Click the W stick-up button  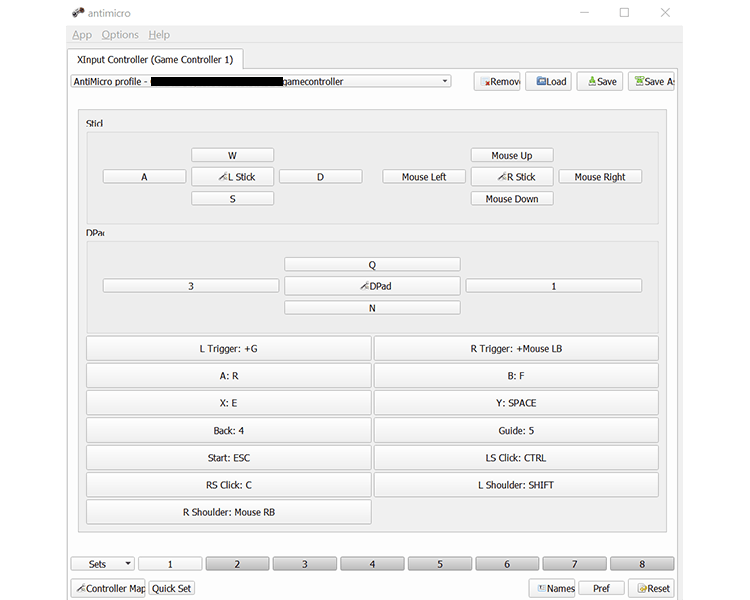pyautogui.click(x=232, y=155)
